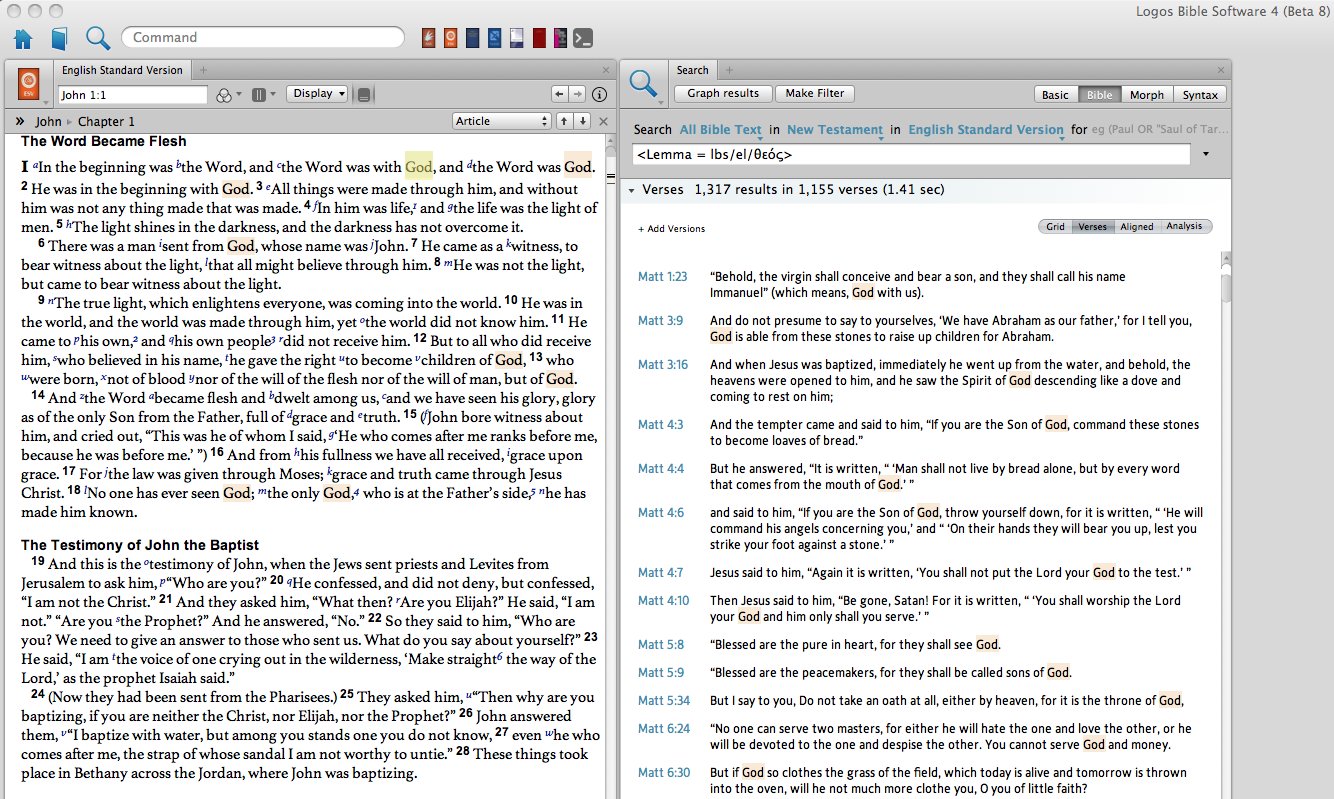Viewport: 1334px width, 799px height.
Task: Click The Testimony of John the Baptist heading
Action: point(140,545)
